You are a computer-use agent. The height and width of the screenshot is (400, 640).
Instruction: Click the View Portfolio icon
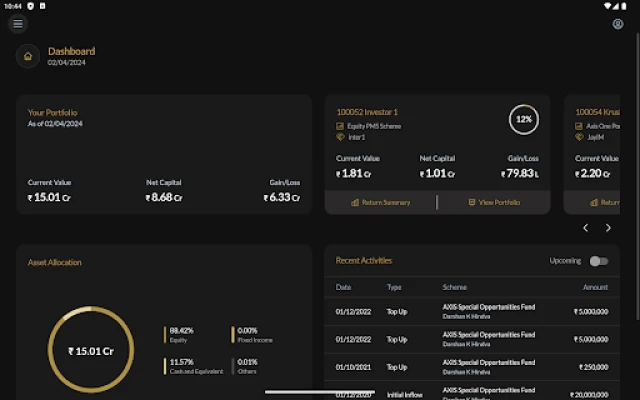[472, 202]
